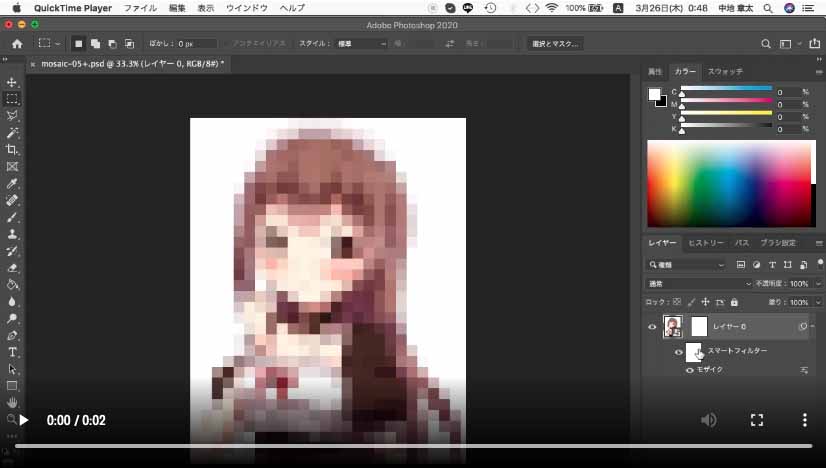Toggle モザイク filter visibility eye
This screenshot has width=826, height=468.
(690, 370)
